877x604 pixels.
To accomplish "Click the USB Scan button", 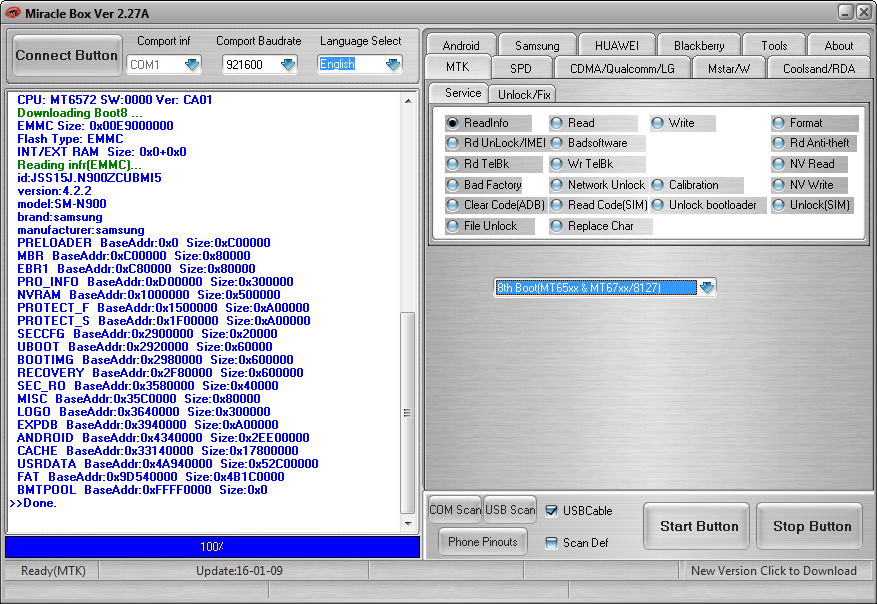I will [x=510, y=509].
